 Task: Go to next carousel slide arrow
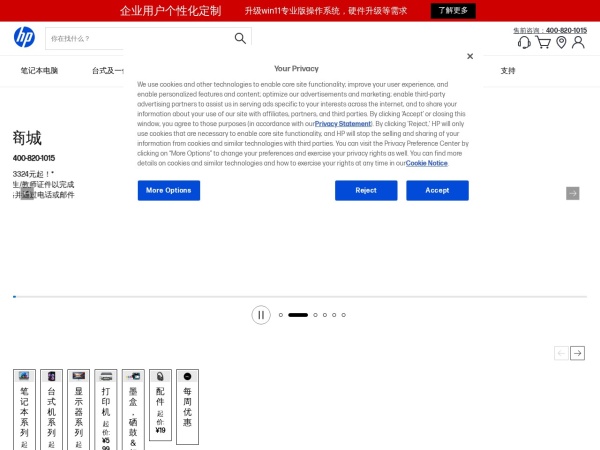tap(572, 193)
